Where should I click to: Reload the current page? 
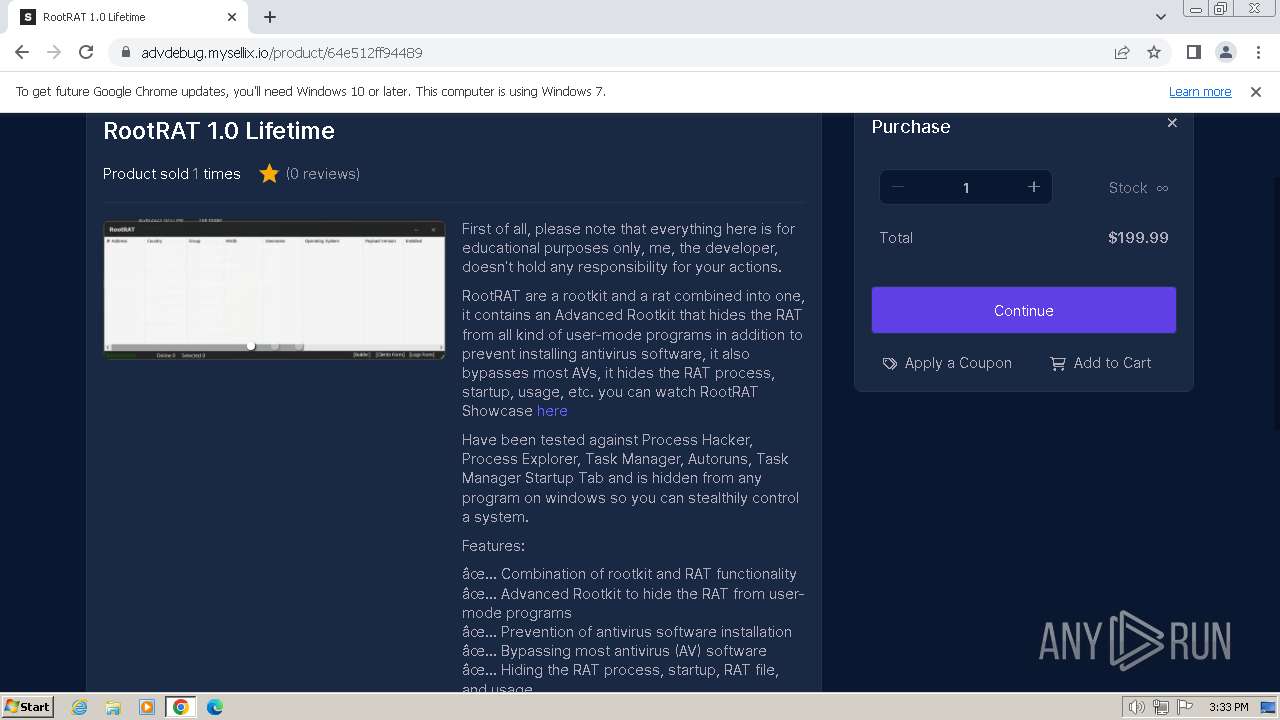pyautogui.click(x=86, y=52)
